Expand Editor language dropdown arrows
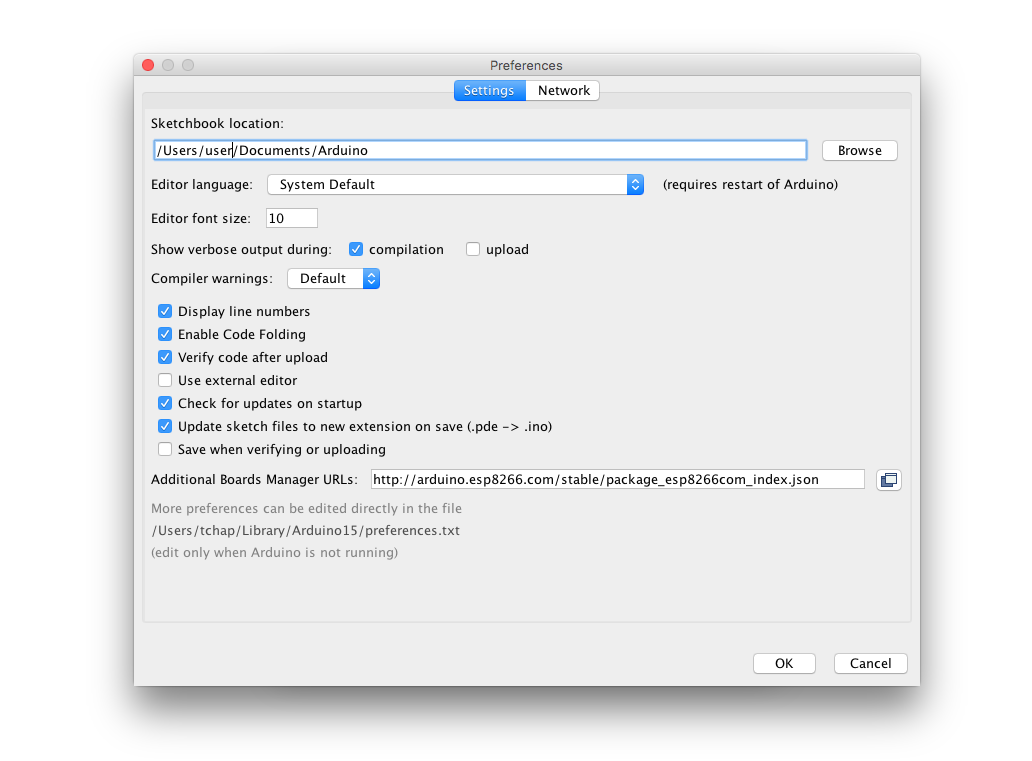 pyautogui.click(x=635, y=185)
